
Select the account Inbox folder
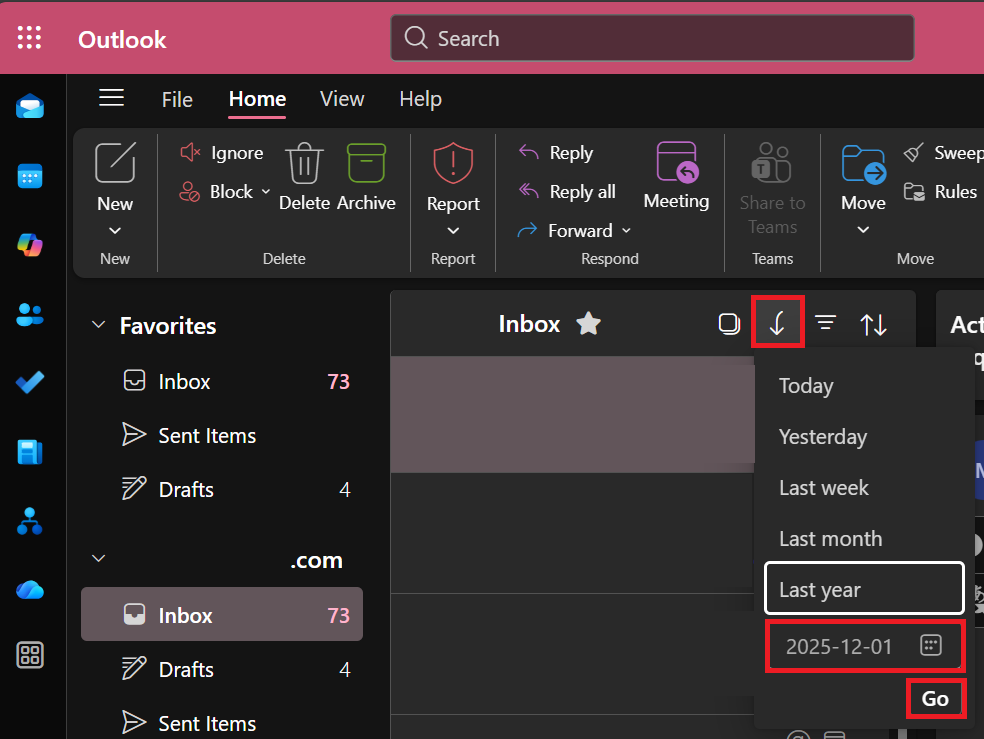222,614
